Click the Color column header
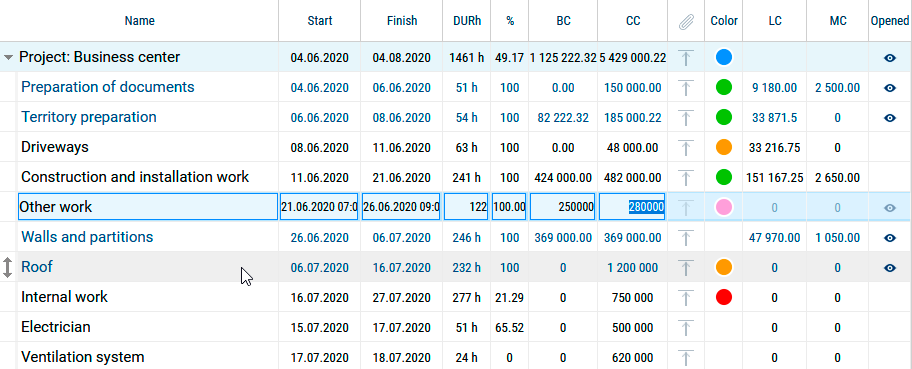 pos(724,21)
